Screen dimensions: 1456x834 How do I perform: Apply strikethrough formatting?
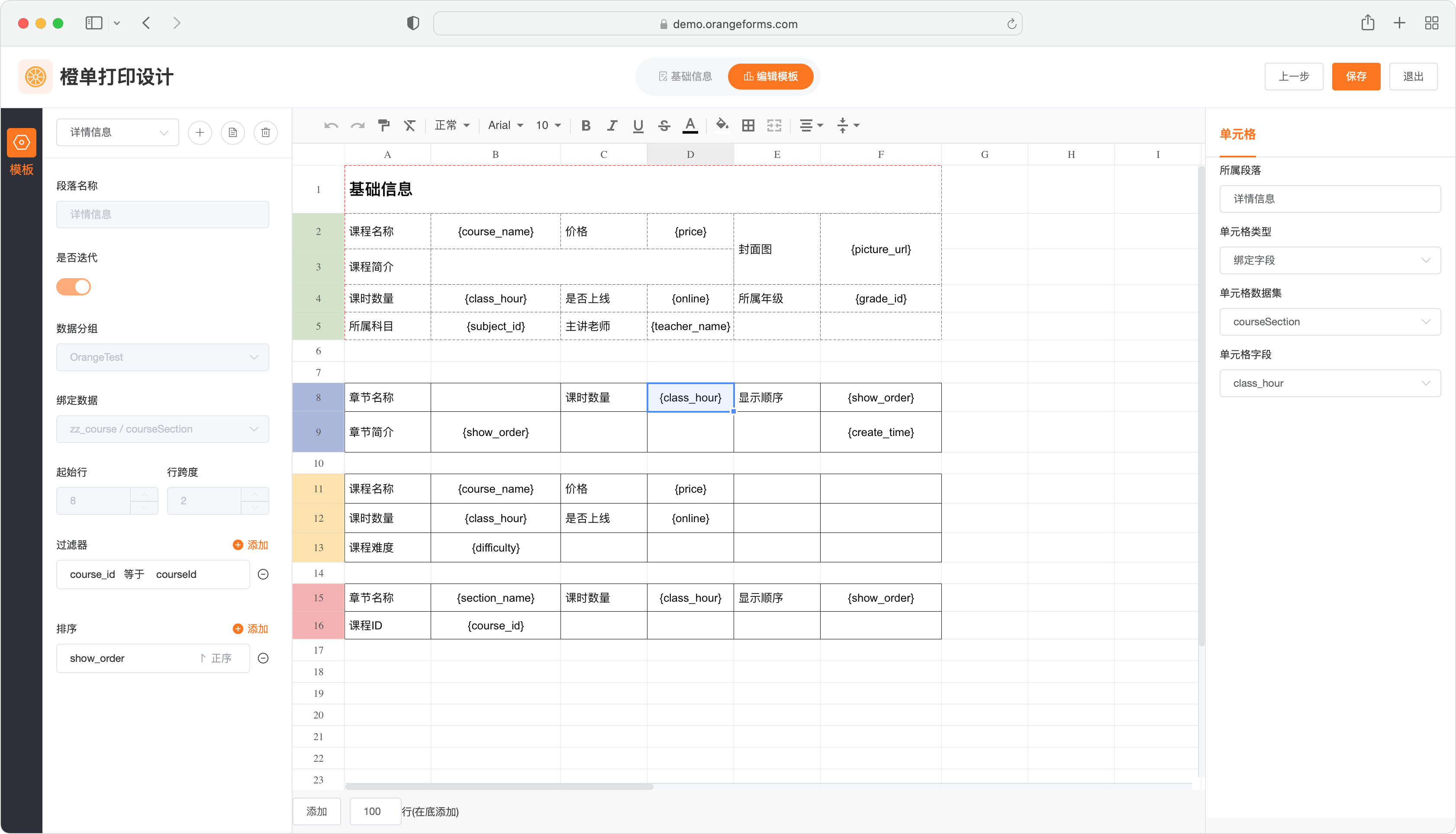[664, 125]
